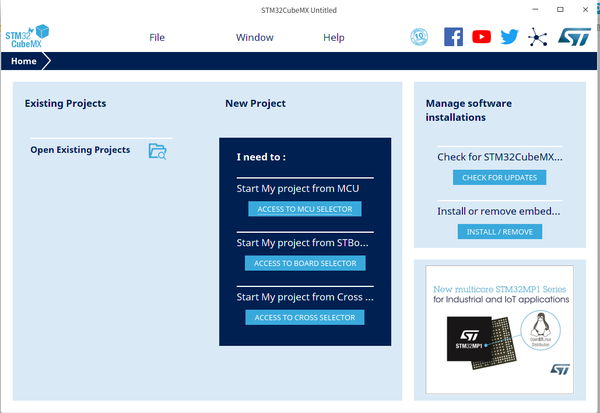Open the YouTube channel icon
The image size is (600, 413).
pyautogui.click(x=481, y=37)
